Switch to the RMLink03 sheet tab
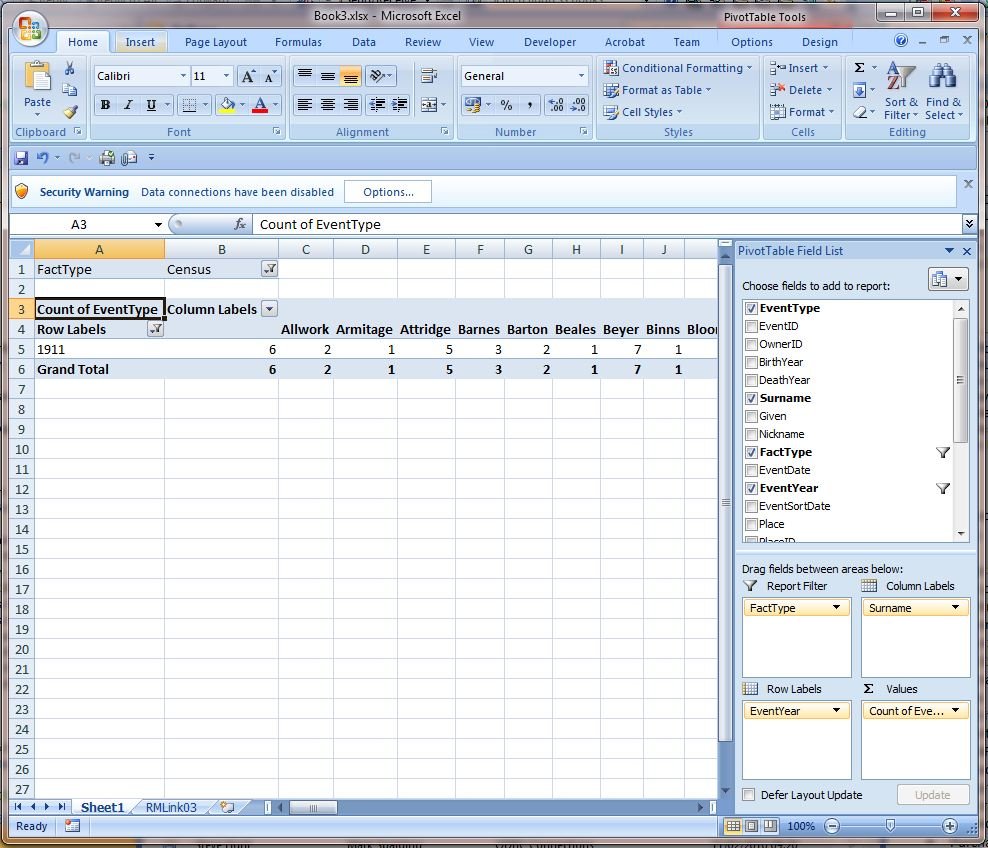The image size is (988, 848). 171,807
